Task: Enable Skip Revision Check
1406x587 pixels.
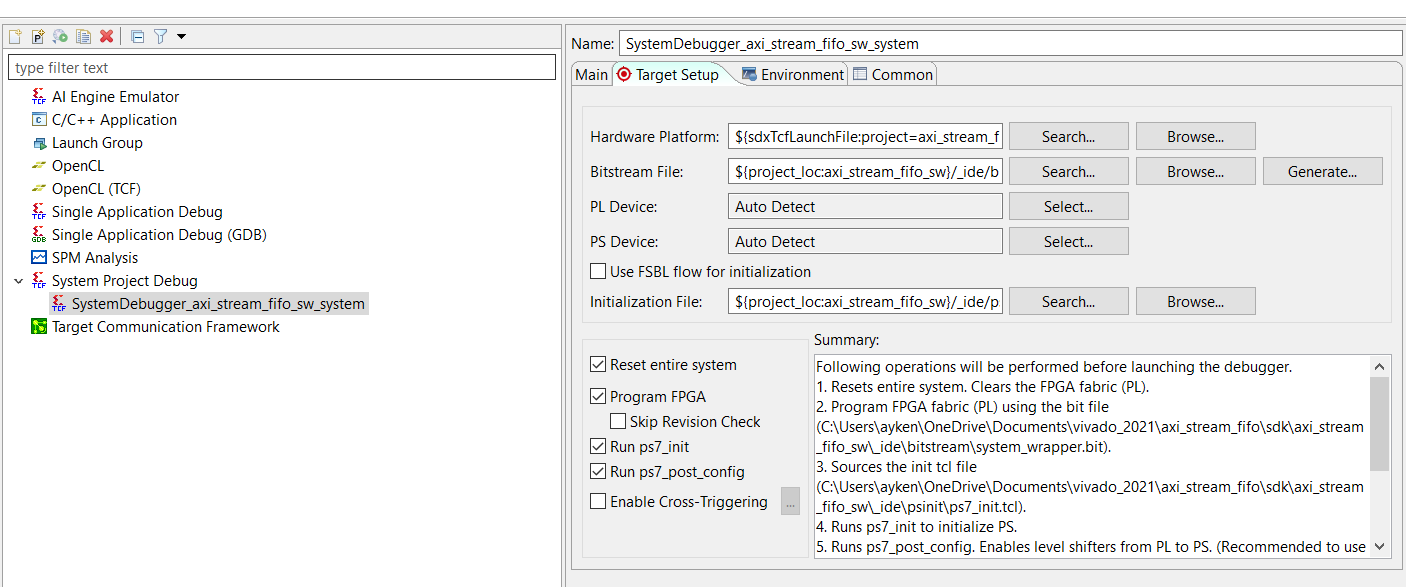Action: [618, 421]
